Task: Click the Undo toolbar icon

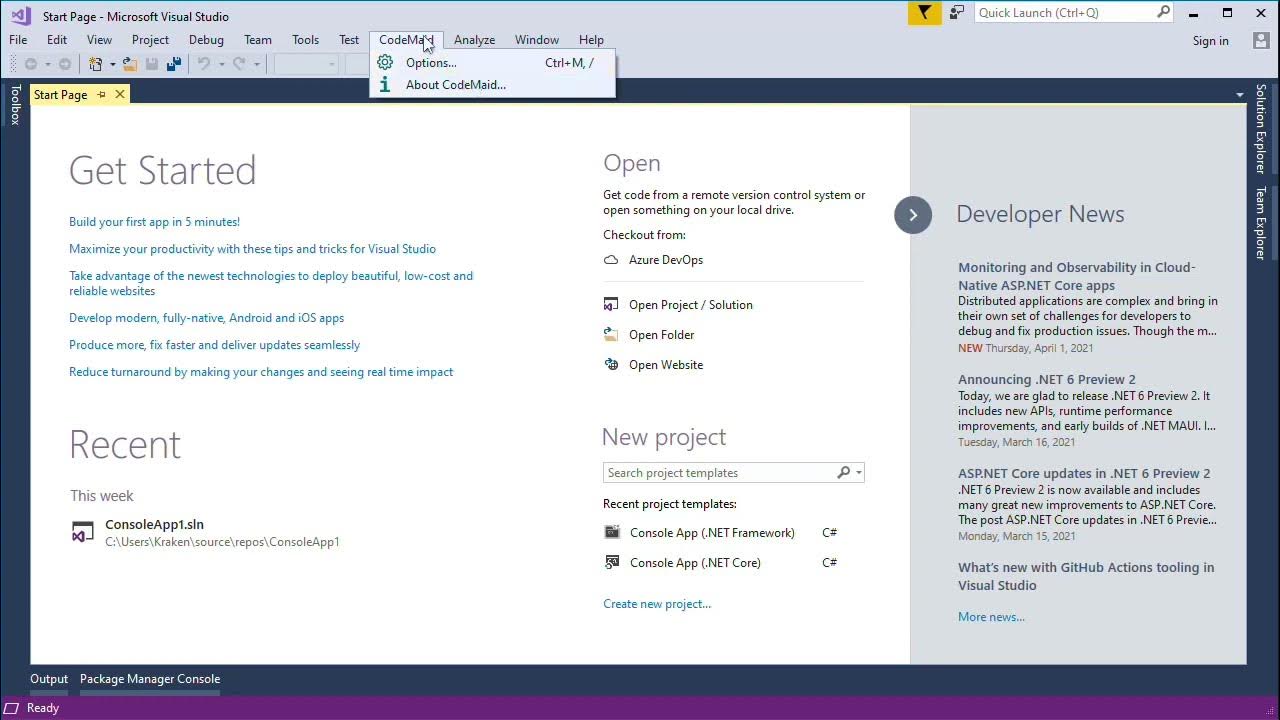Action: click(x=204, y=64)
